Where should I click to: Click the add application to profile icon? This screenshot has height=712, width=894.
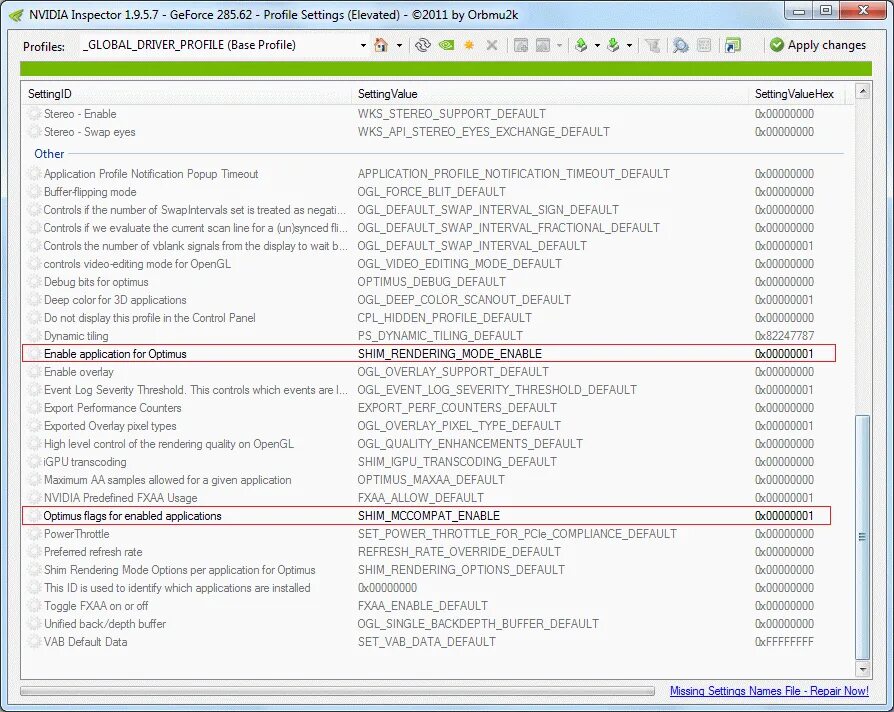tap(521, 45)
